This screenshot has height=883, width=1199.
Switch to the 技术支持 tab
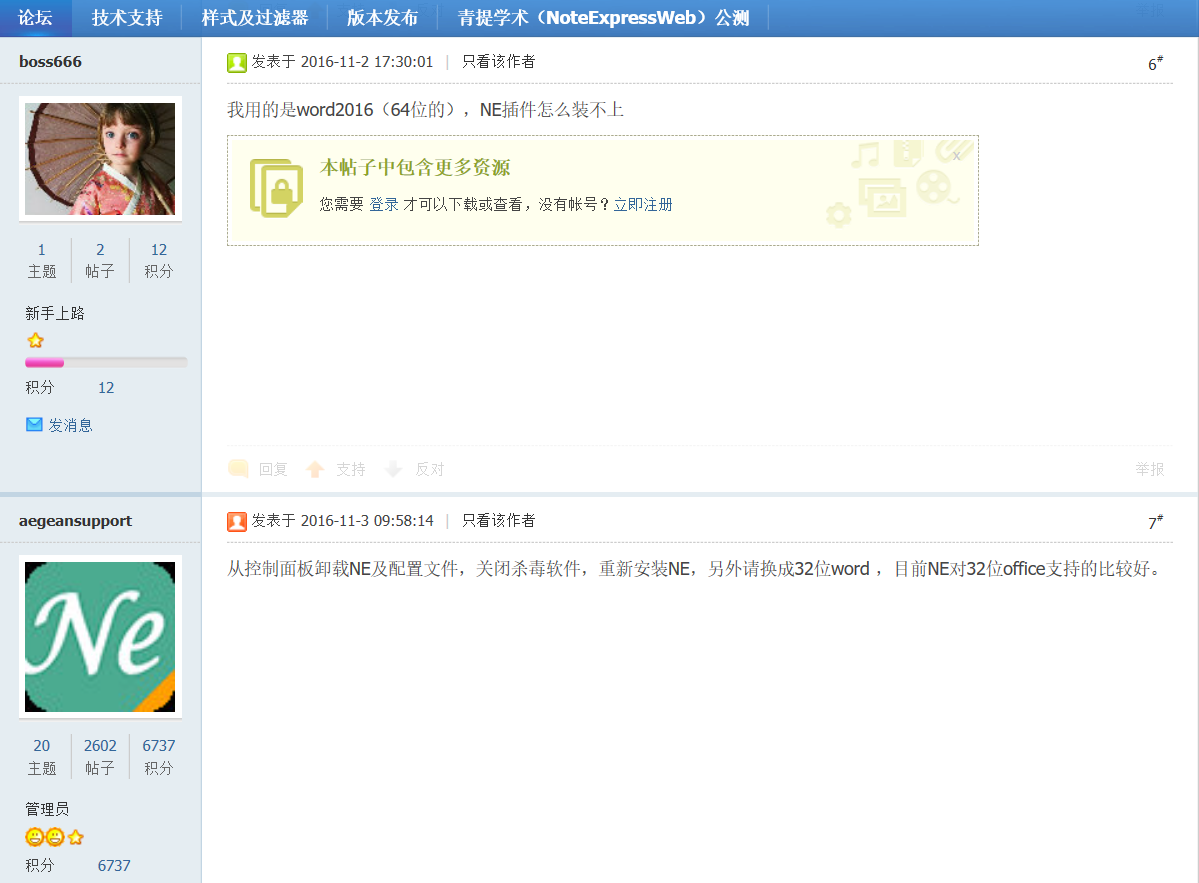[x=126, y=17]
